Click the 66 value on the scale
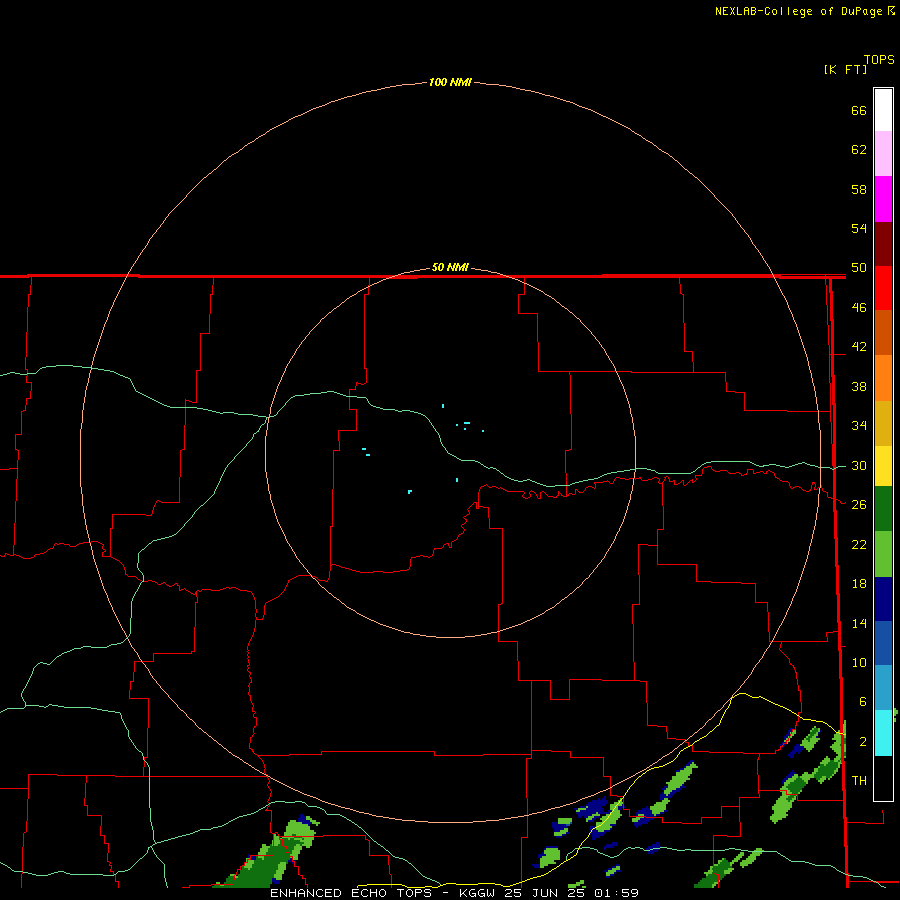Image resolution: width=900 pixels, height=900 pixels. (x=859, y=111)
